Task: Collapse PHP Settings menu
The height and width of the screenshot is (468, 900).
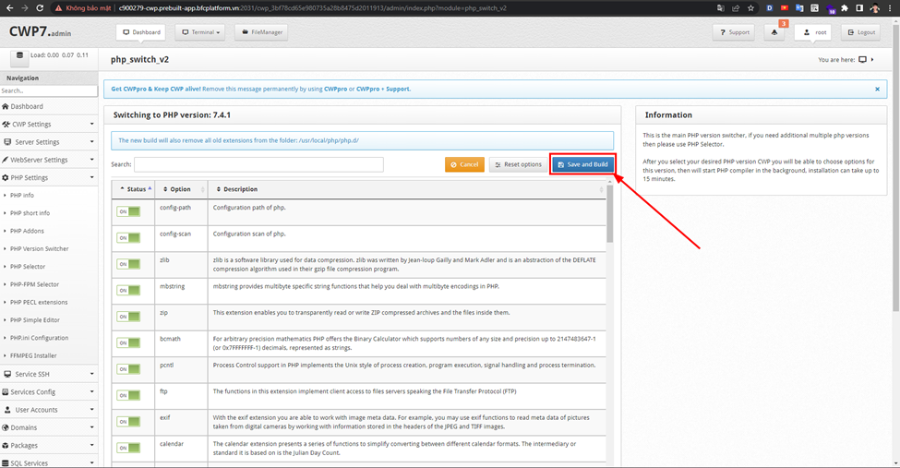Action: coord(49,177)
